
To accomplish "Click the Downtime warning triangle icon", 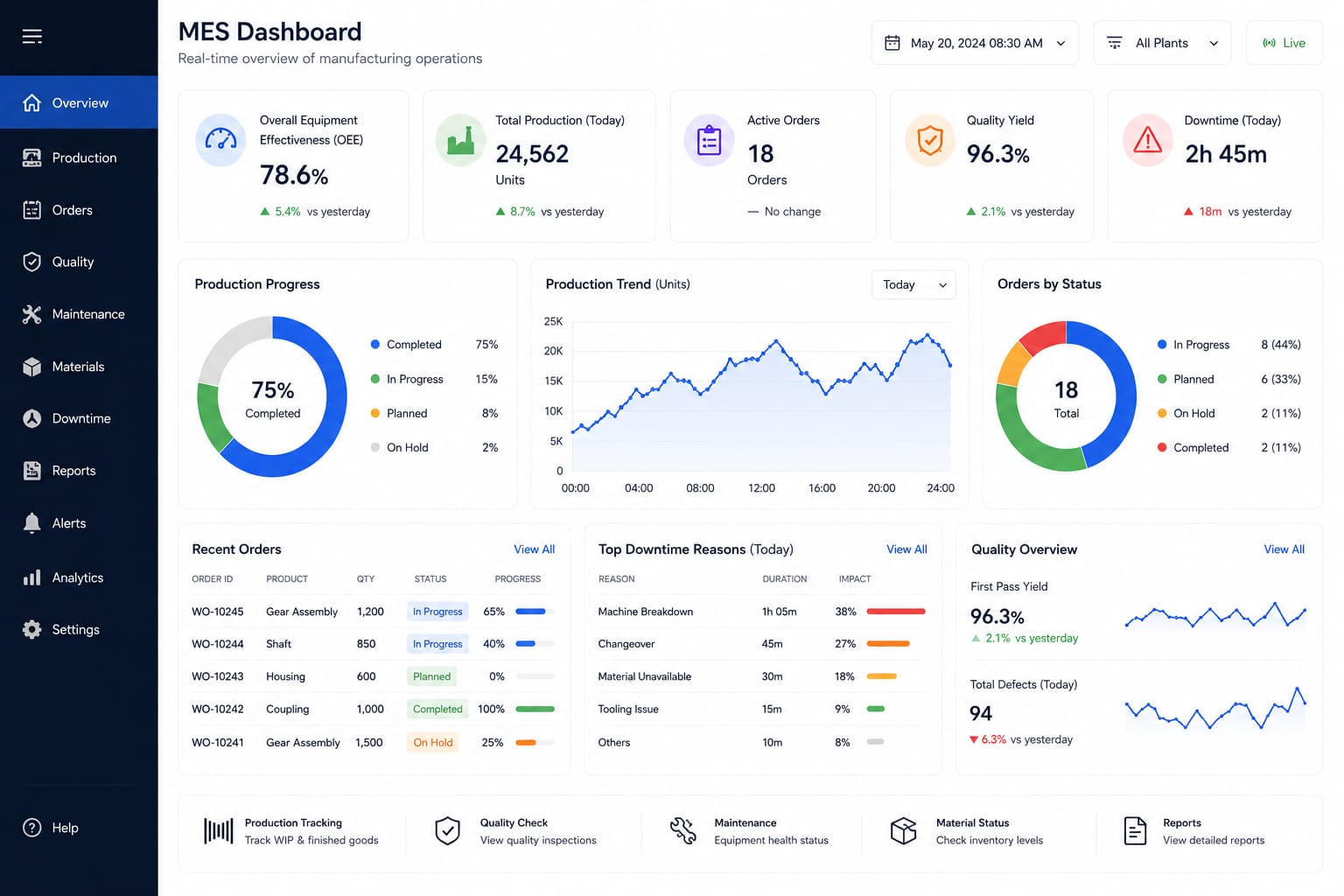I will point(1147,140).
